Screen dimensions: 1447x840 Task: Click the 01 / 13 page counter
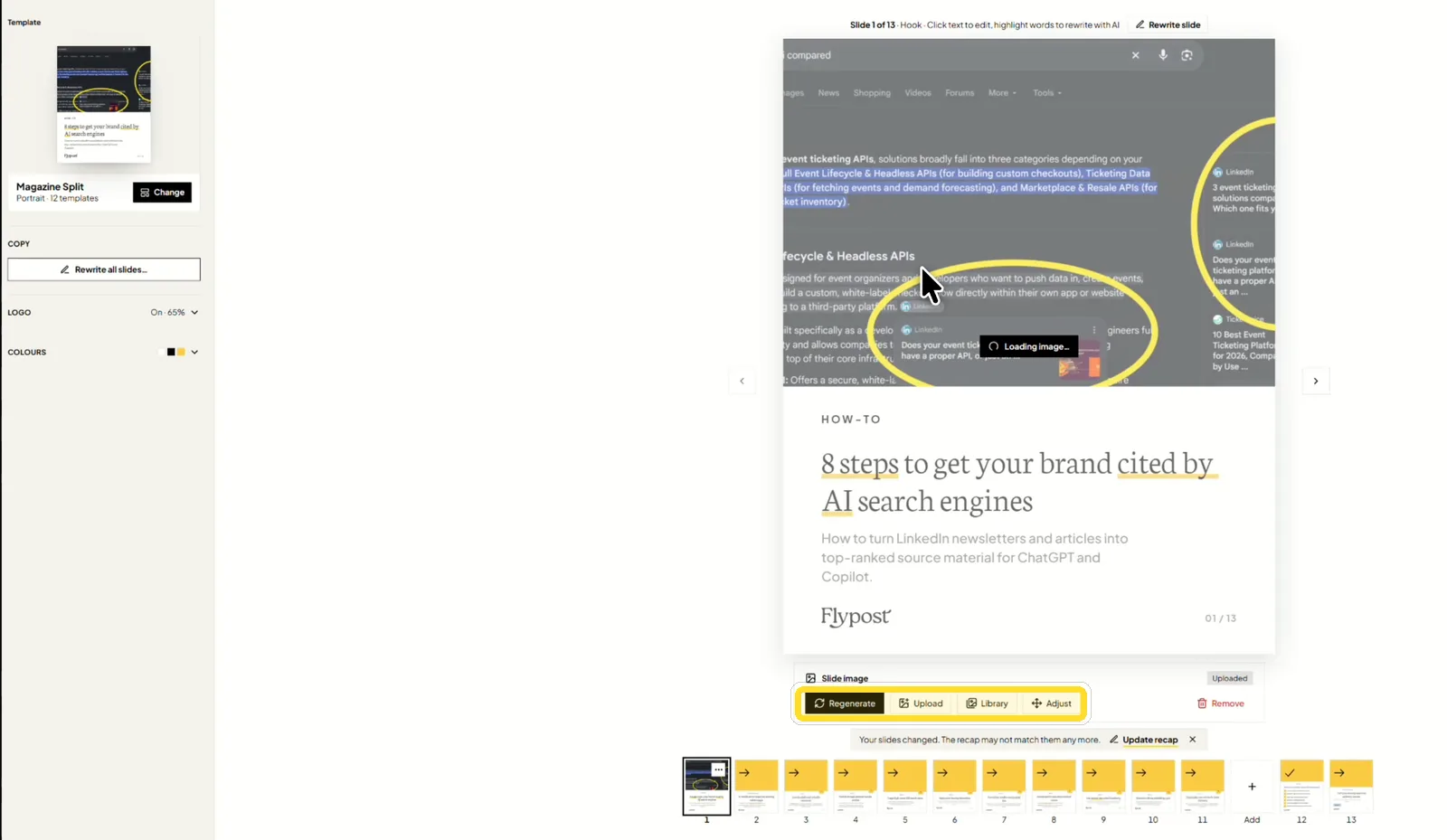coord(1220,618)
